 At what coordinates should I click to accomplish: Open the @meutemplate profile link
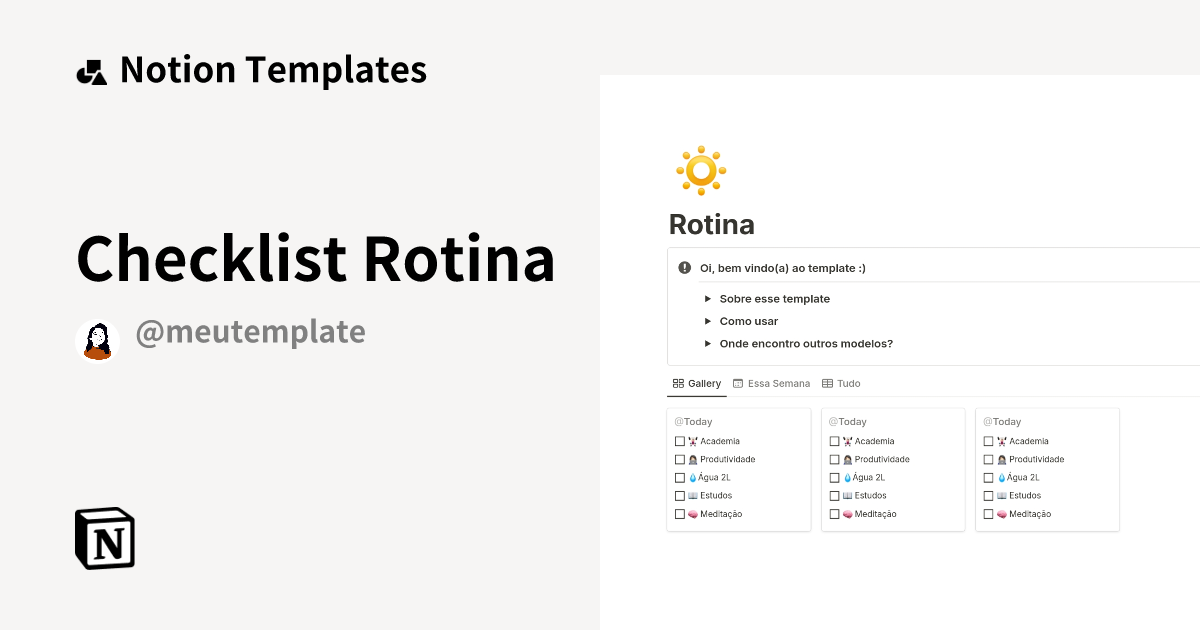(x=252, y=331)
